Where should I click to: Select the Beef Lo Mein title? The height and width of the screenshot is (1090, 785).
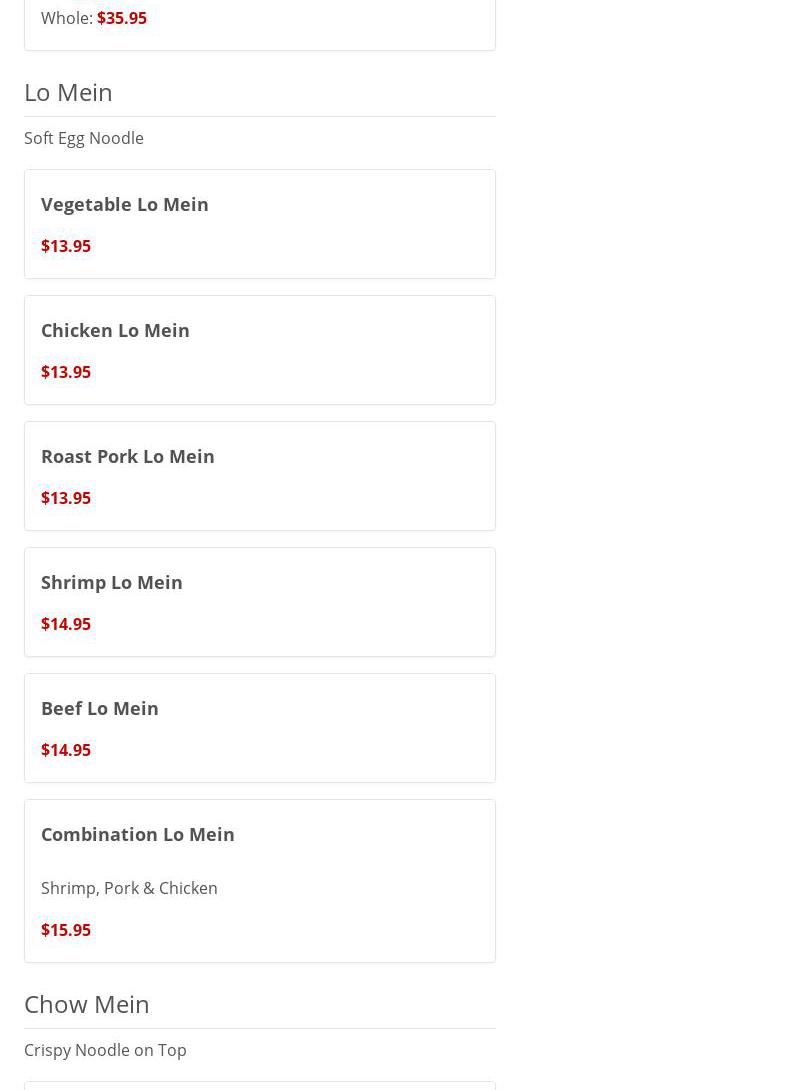pos(100,708)
